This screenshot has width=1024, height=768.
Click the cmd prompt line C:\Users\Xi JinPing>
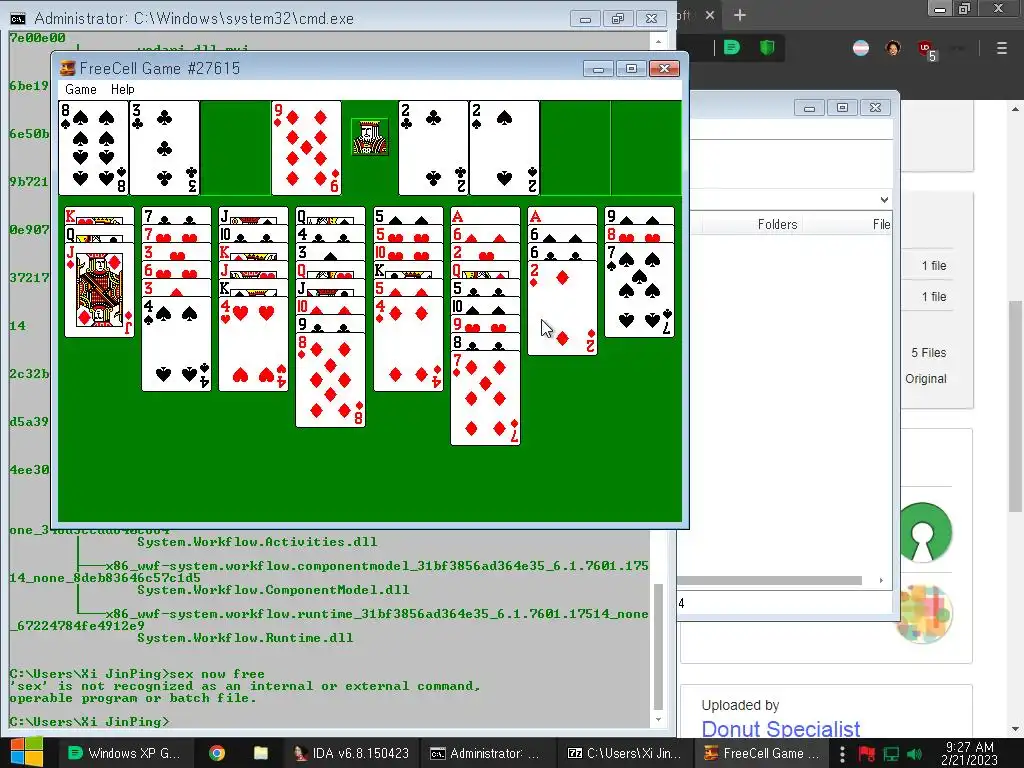(89, 722)
